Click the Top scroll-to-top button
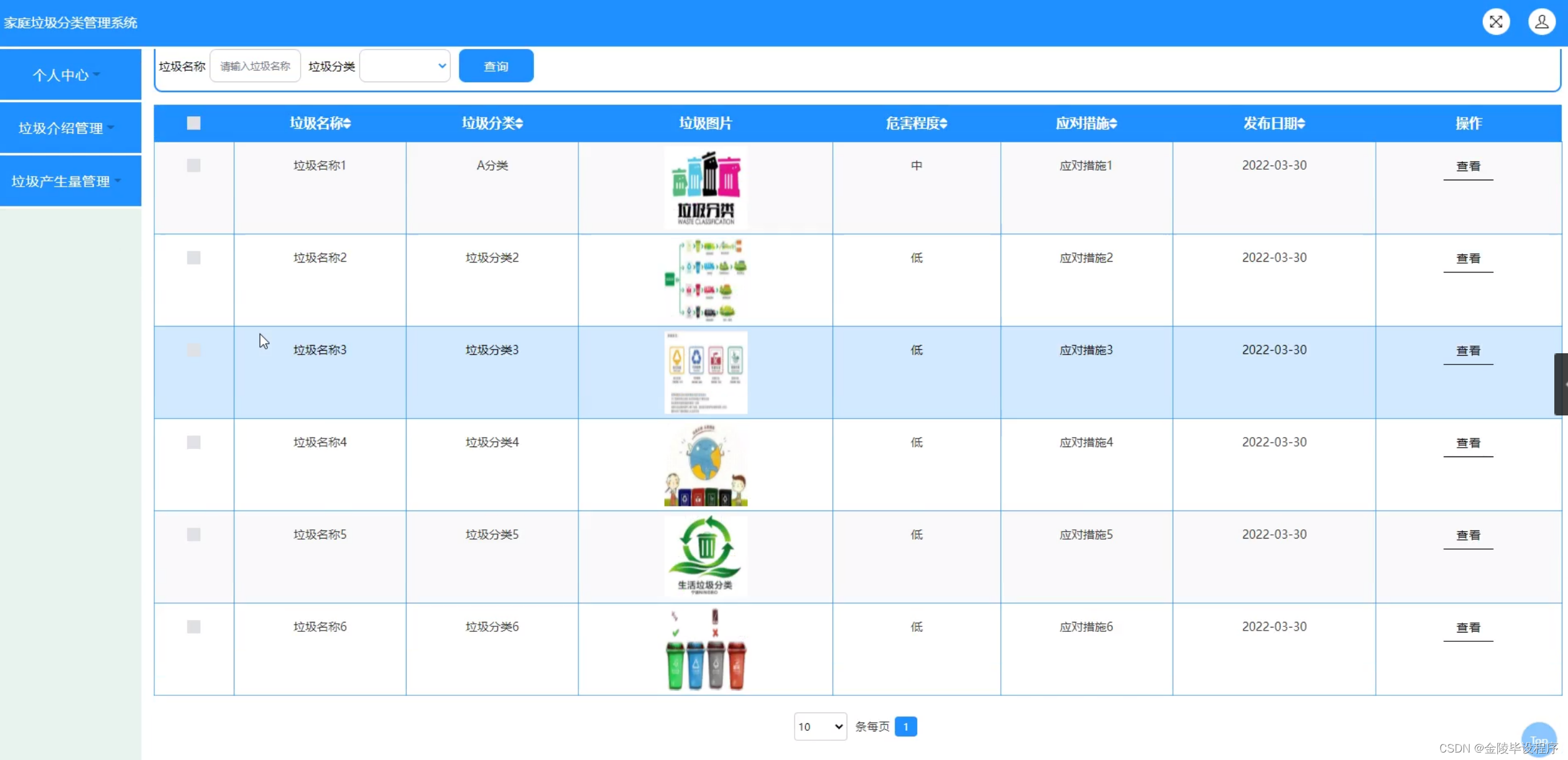Screen dimensions: 1568x760 click(1538, 739)
